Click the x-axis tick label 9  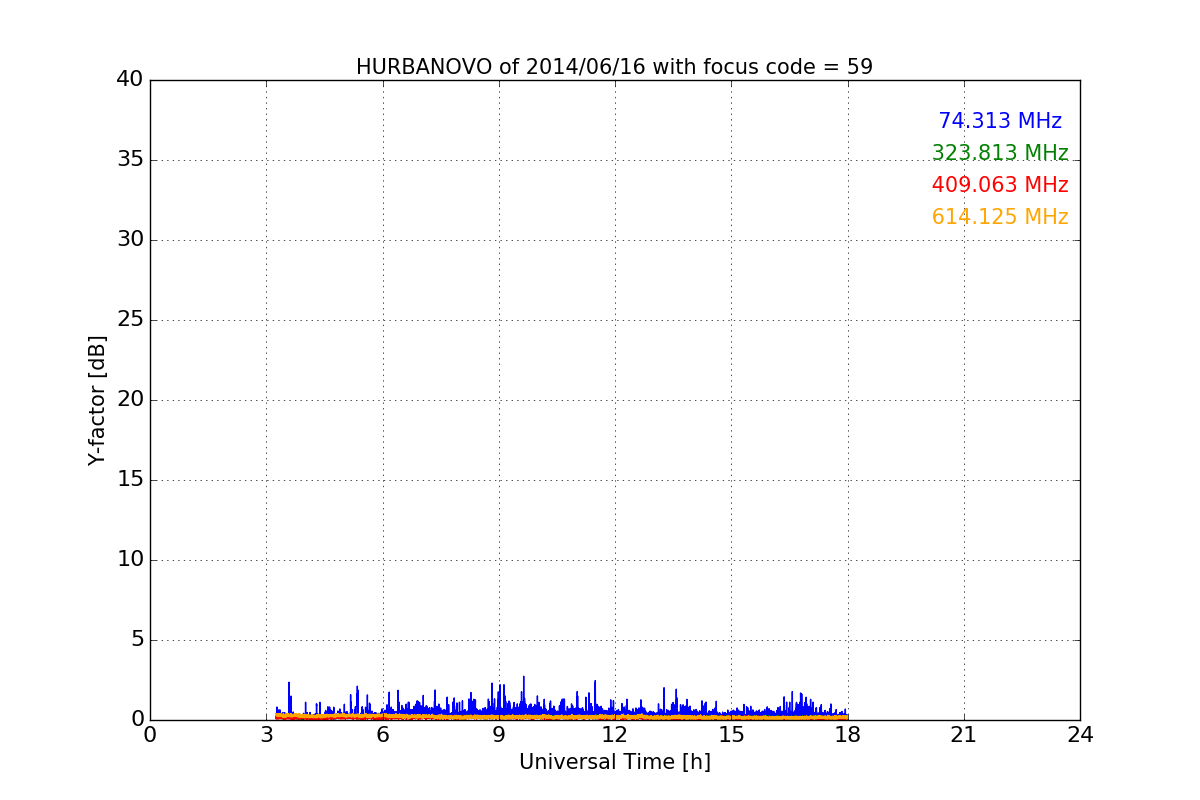[499, 735]
